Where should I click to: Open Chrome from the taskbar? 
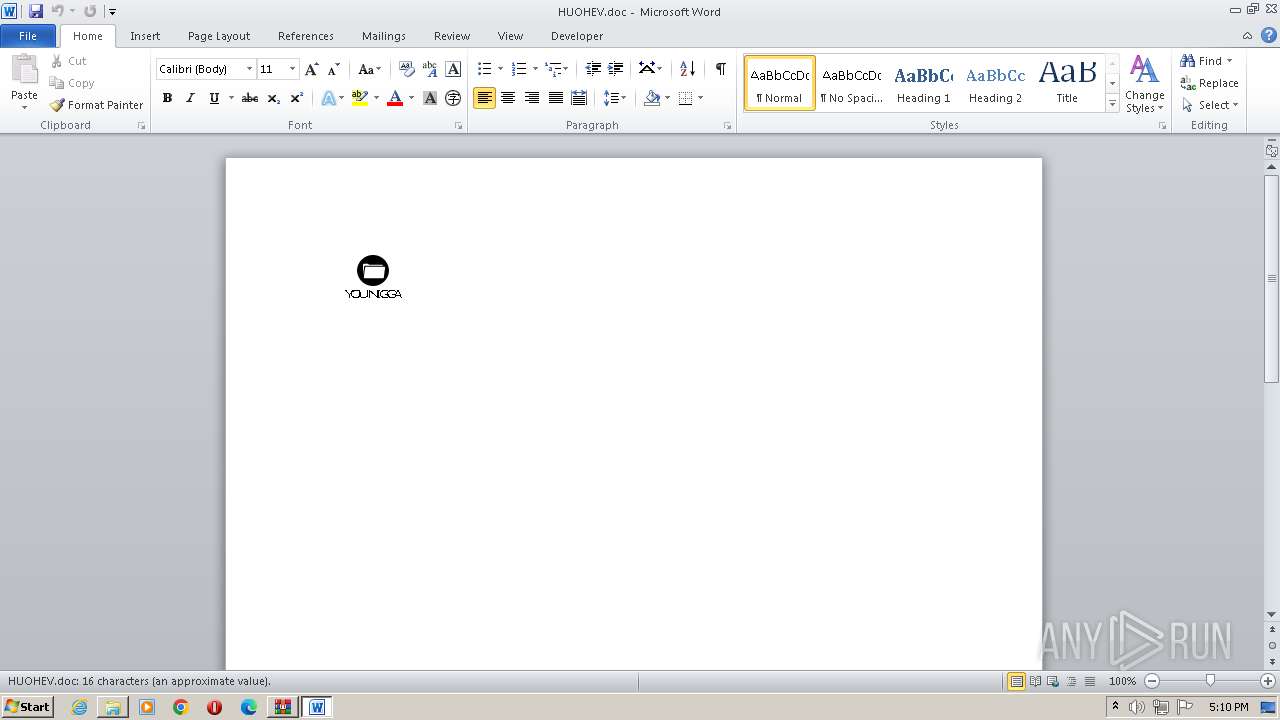[x=181, y=707]
